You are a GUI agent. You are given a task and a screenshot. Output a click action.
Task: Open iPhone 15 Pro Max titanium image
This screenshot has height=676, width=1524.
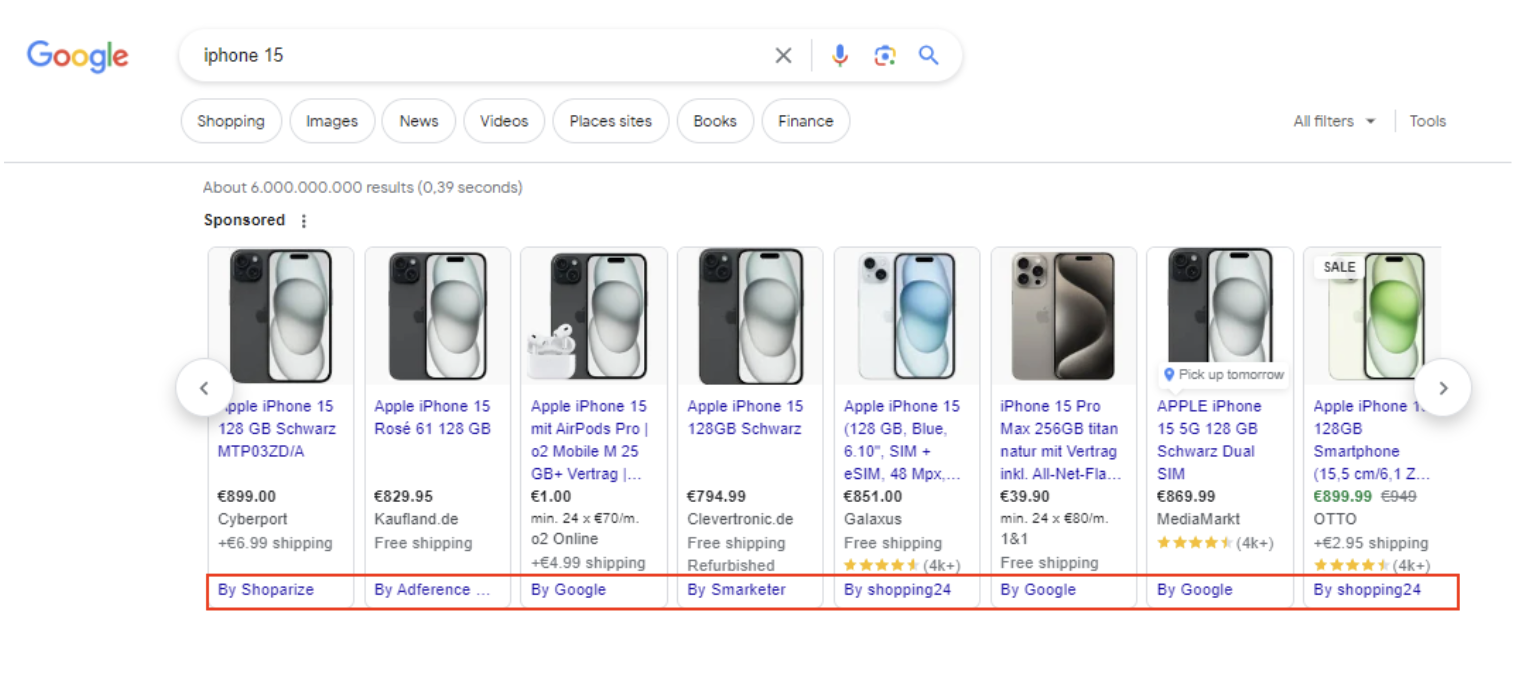(x=1064, y=316)
